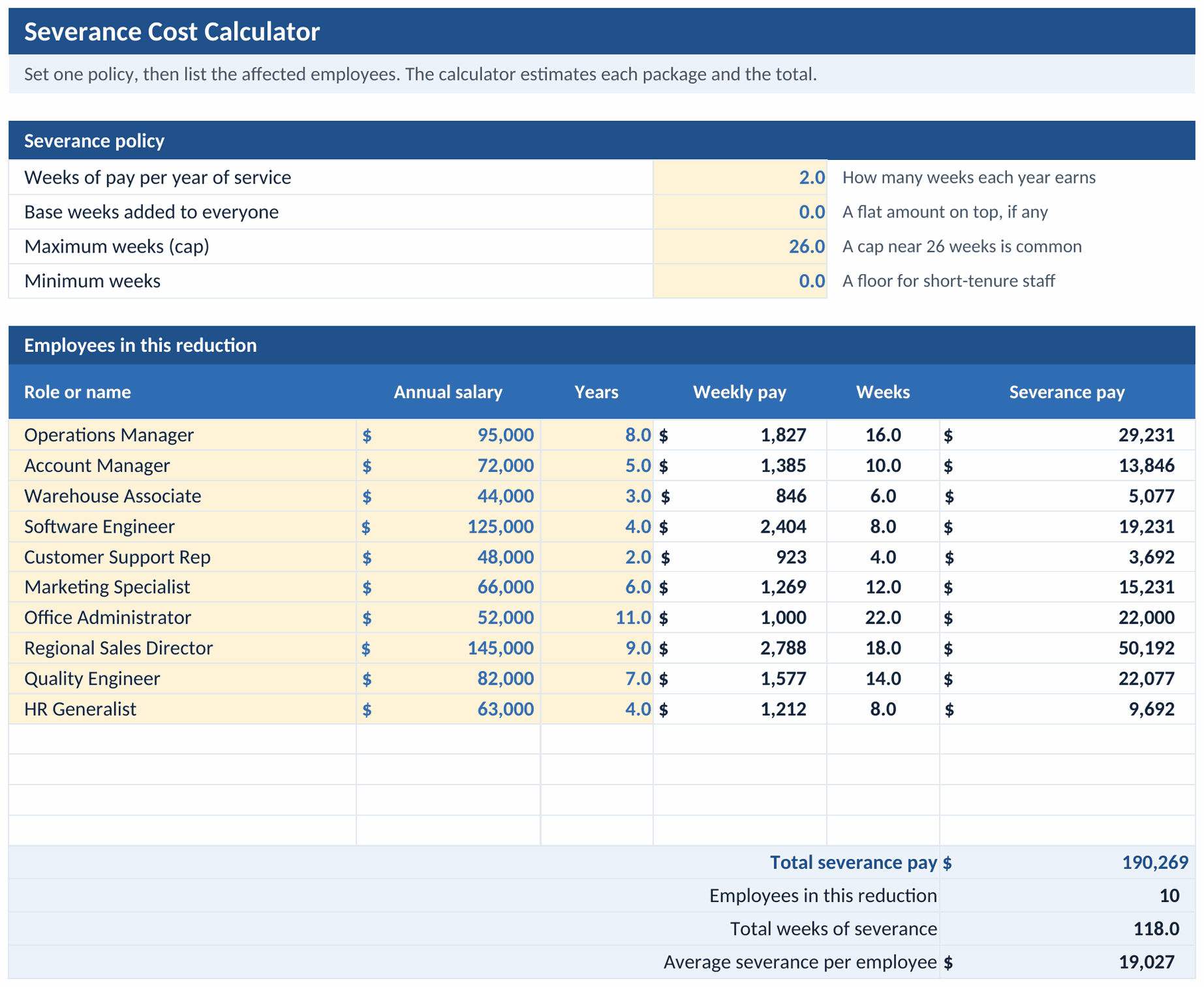Select the Customer Support Rep cell
The width and height of the screenshot is (1204, 987).
click(182, 557)
